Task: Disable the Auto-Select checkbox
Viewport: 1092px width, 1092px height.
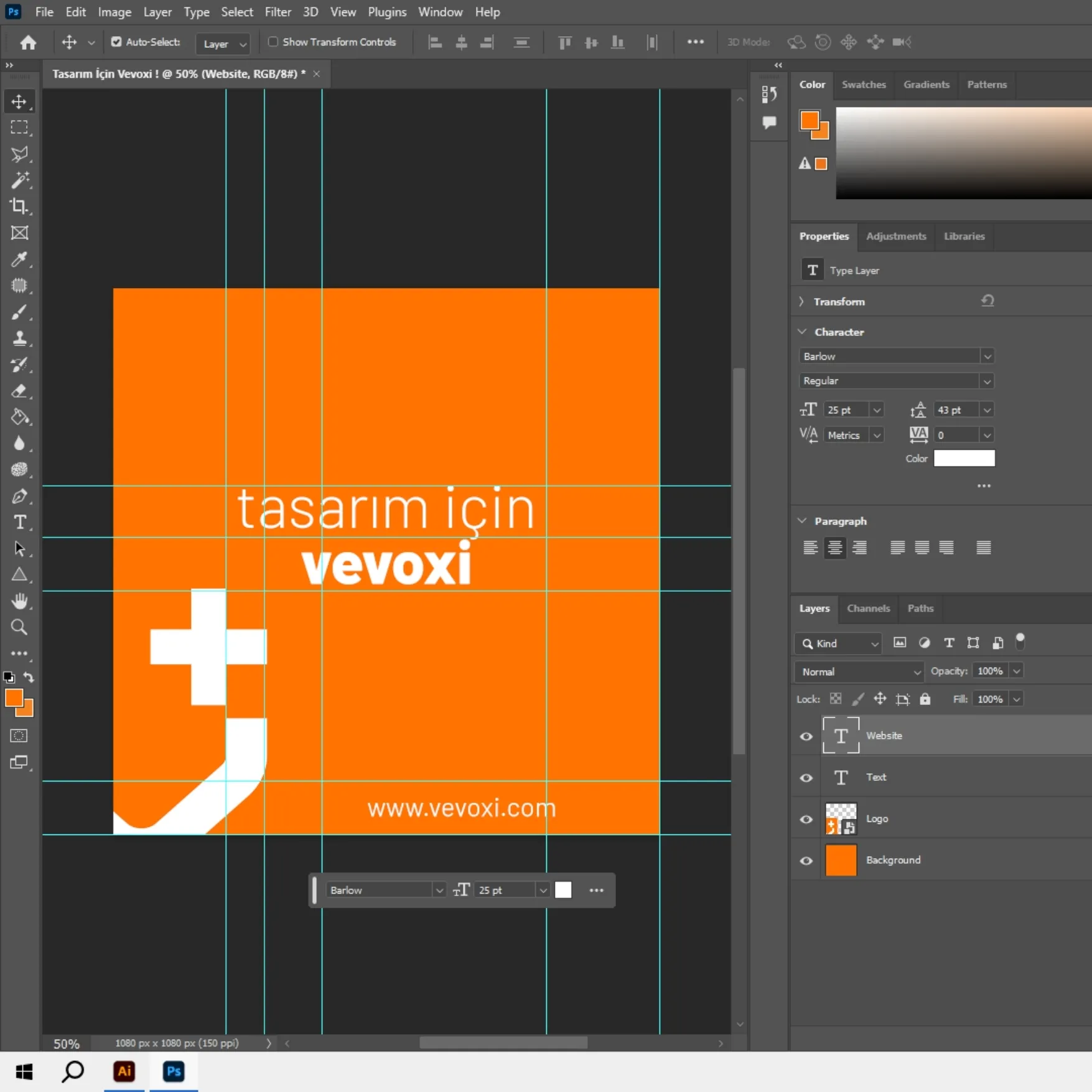Action: 116,42
